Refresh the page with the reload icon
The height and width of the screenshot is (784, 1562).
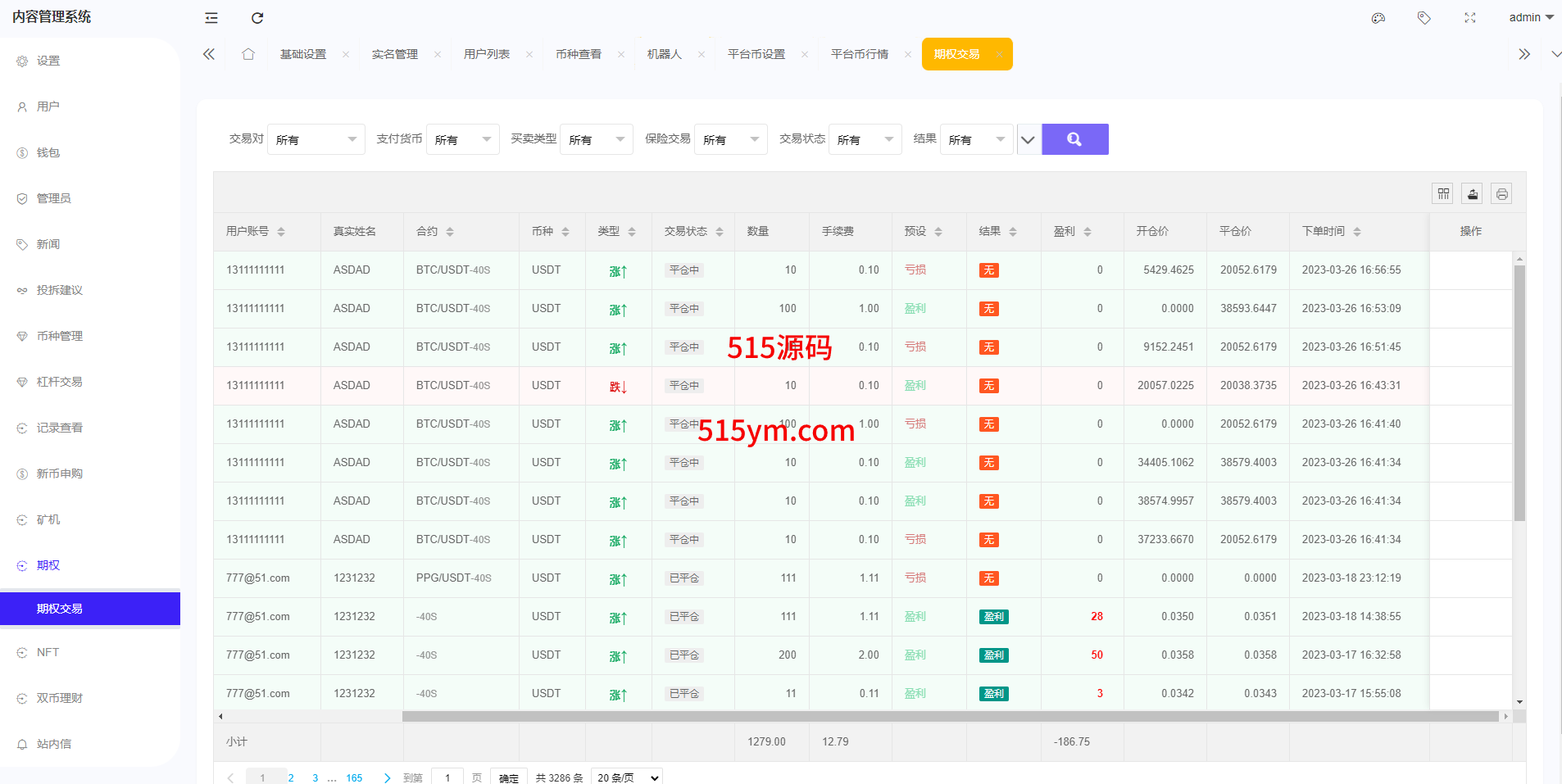257,18
